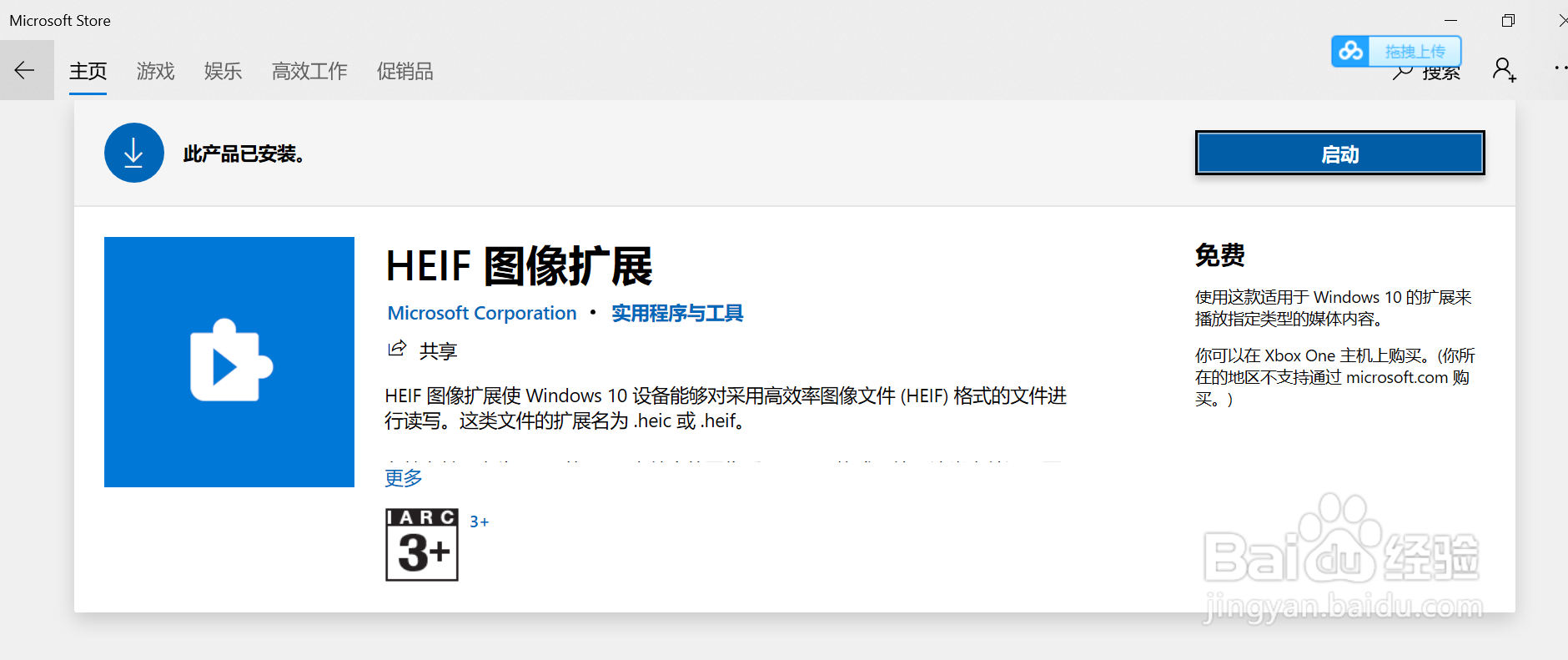Click the HEIF 图像扩展 title text
Image resolution: width=1568 pixels, height=660 pixels.
tap(519, 266)
